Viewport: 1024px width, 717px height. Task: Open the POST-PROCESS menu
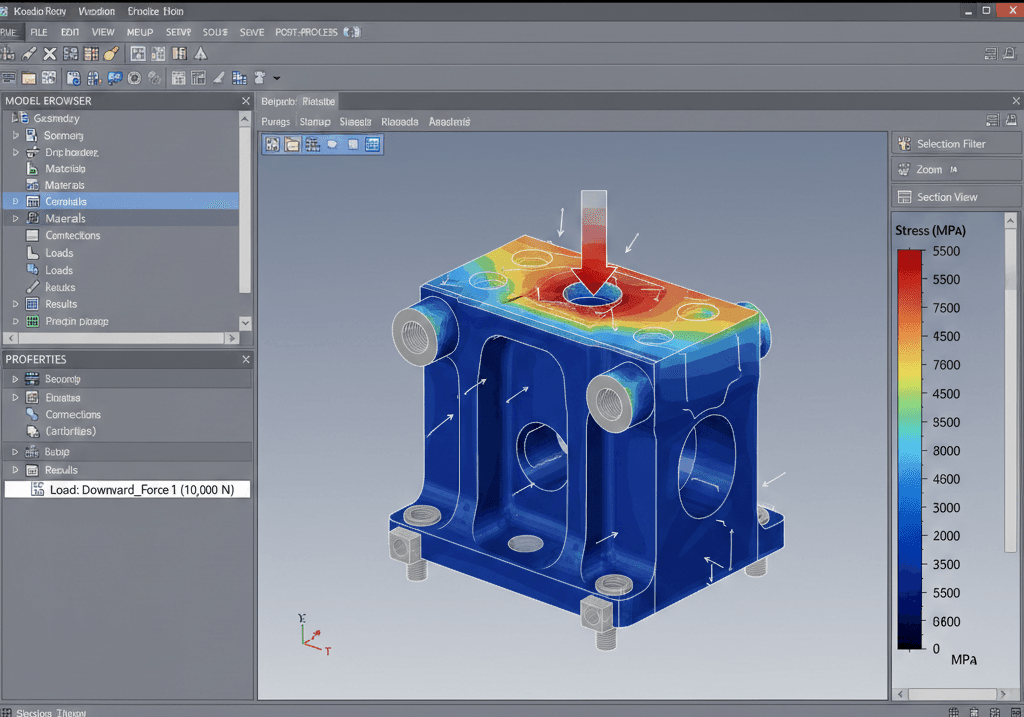pos(306,32)
